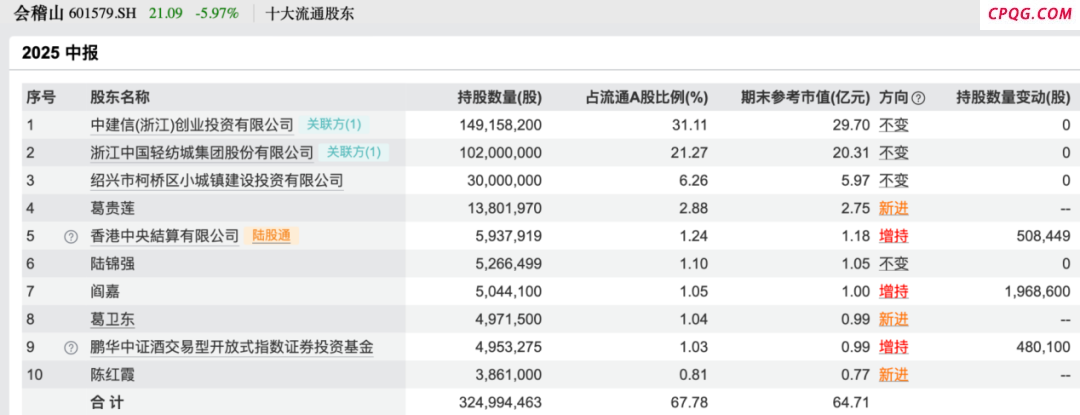
Task: Click 增持 direction in 香港中央結算 row
Action: 893,236
